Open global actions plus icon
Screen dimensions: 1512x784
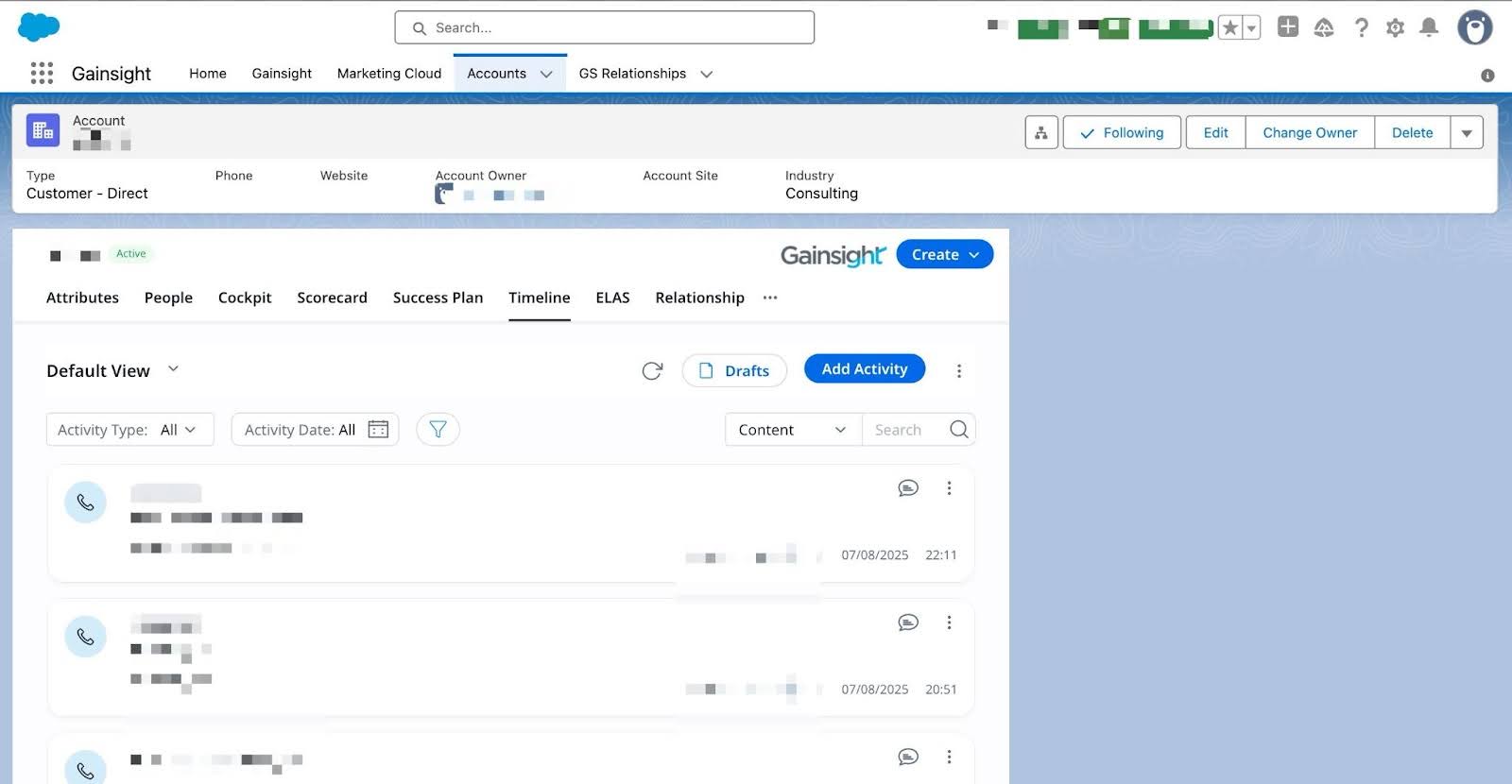pos(1288,26)
